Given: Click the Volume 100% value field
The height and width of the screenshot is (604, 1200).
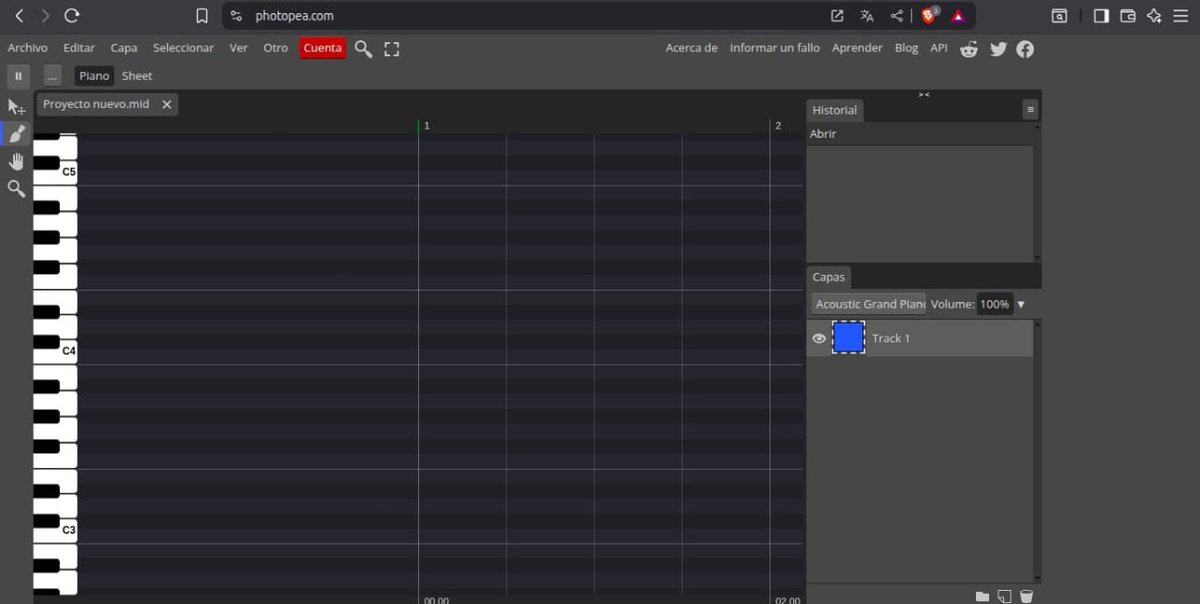Looking at the screenshot, I should [994, 304].
